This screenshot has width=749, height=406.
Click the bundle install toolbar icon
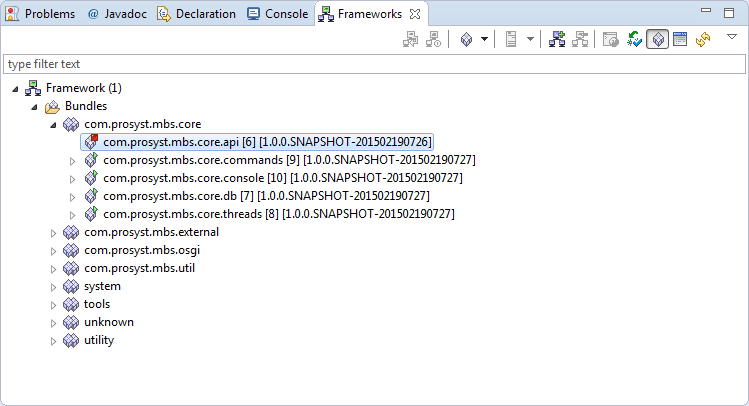[466, 39]
